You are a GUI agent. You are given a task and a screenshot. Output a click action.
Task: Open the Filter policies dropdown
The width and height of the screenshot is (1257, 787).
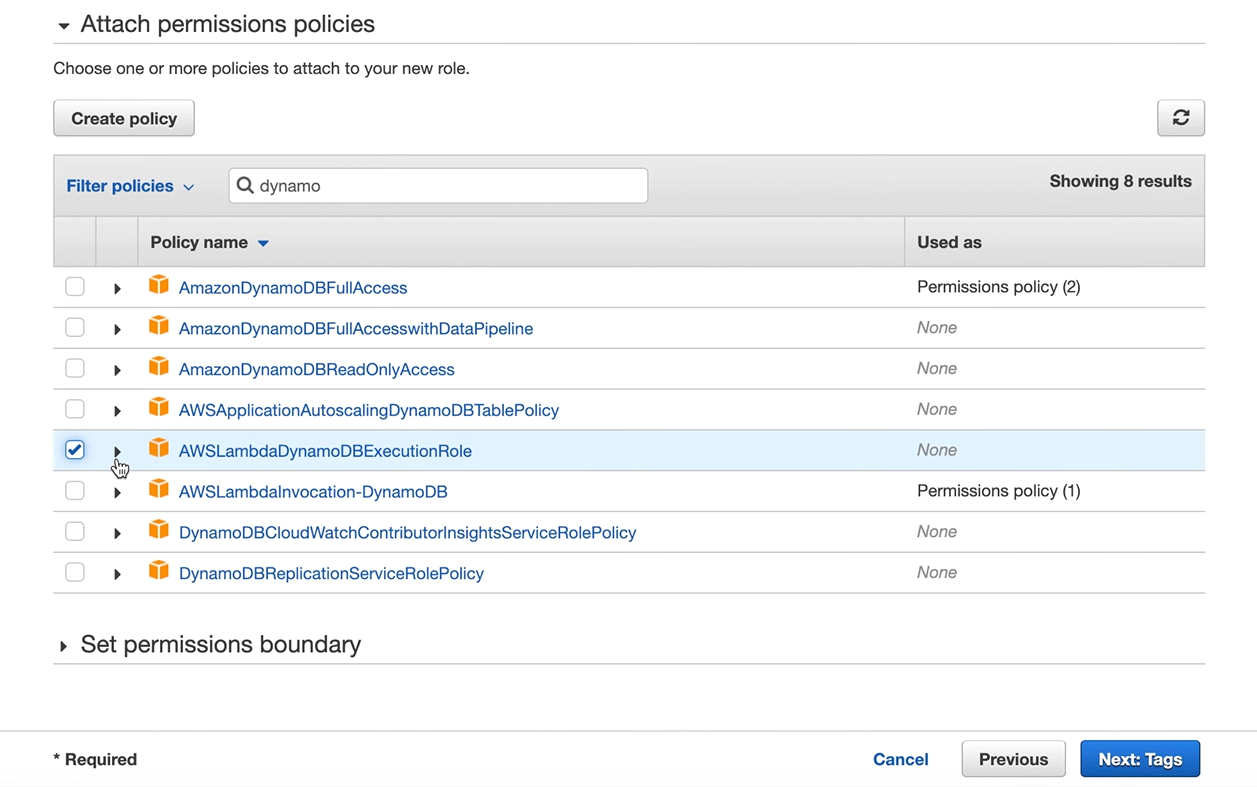pos(130,185)
